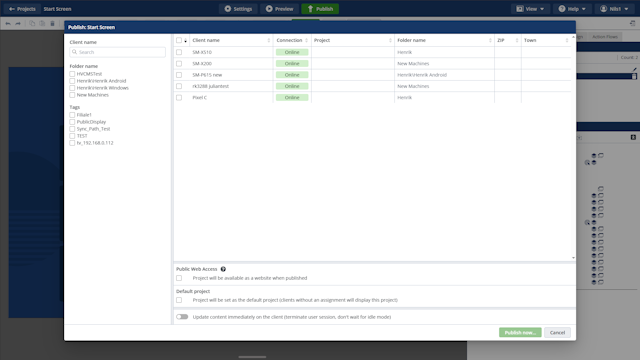
Task: Click the Settings gear button
Action: coord(238,9)
